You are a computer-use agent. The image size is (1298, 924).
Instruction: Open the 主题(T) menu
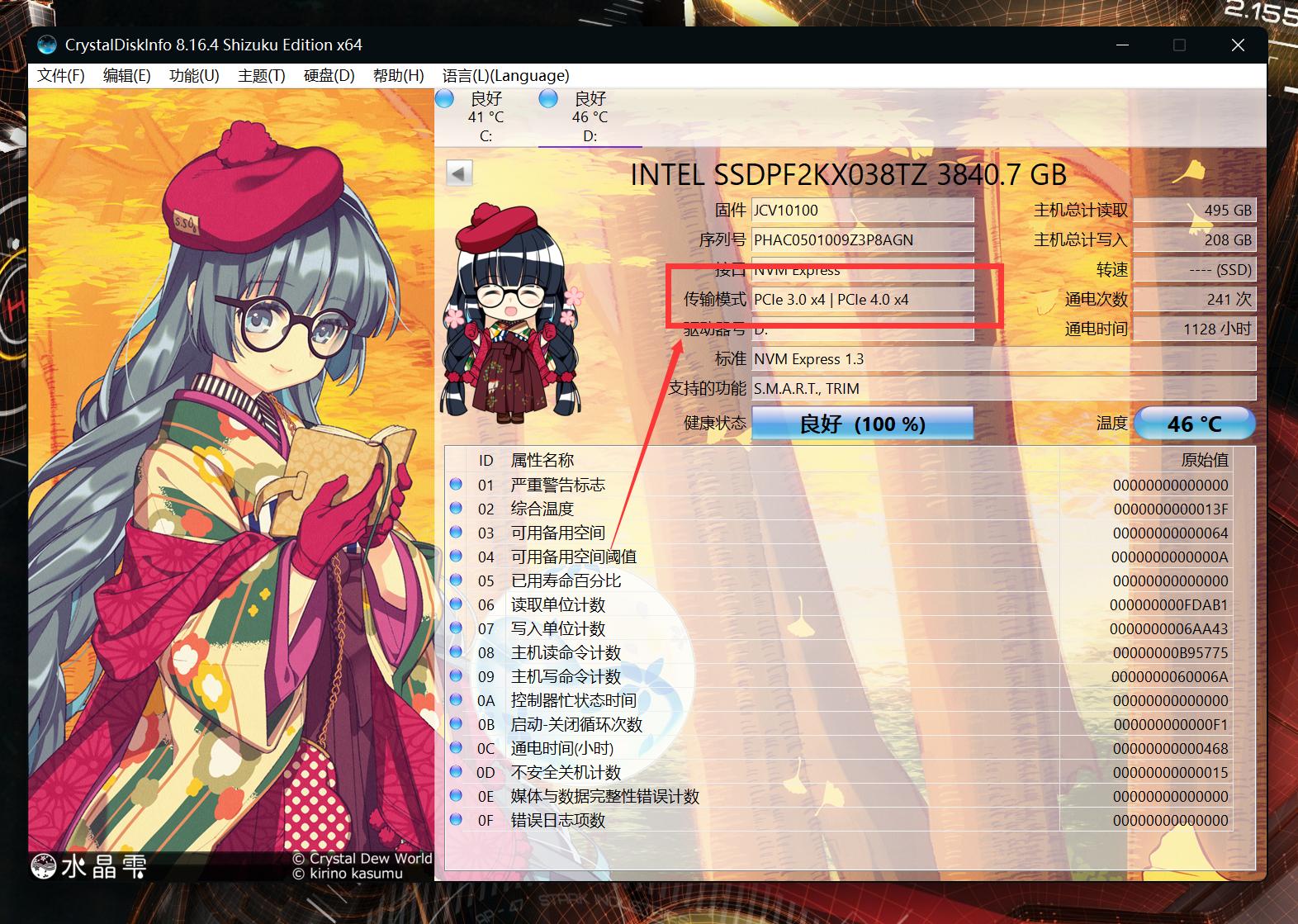[261, 76]
